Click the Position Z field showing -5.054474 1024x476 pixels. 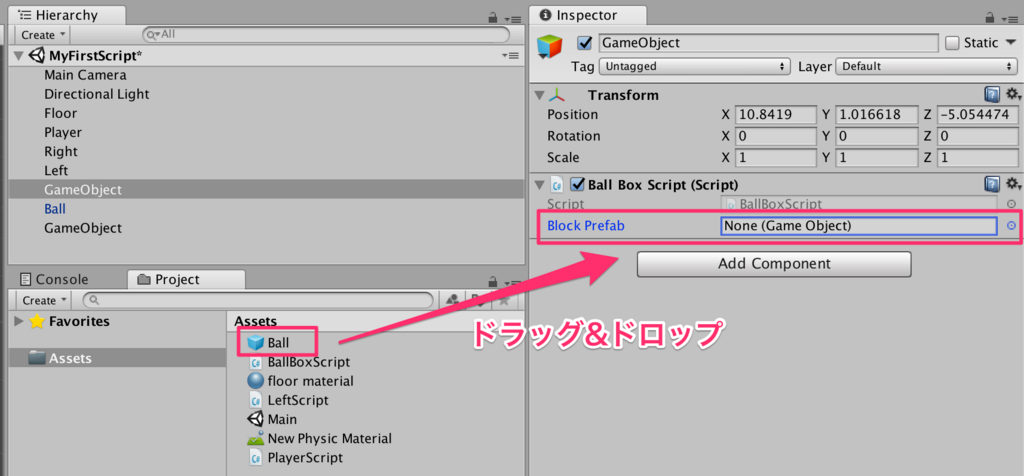(977, 115)
